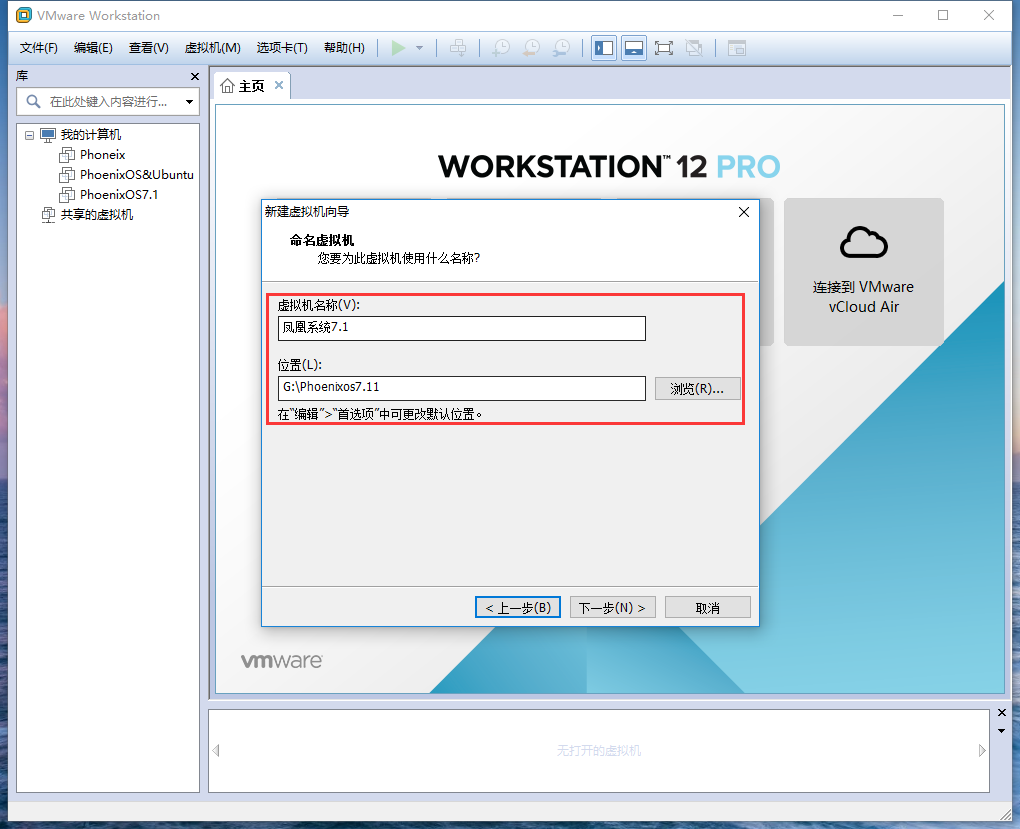The width and height of the screenshot is (1020, 829).
Task: Click the VMware Workstation title bar icon
Action: 23,15
